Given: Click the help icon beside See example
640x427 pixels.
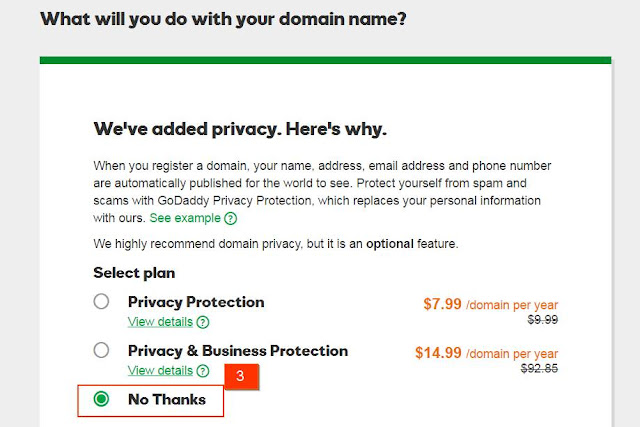Looking at the screenshot, I should 231,218.
